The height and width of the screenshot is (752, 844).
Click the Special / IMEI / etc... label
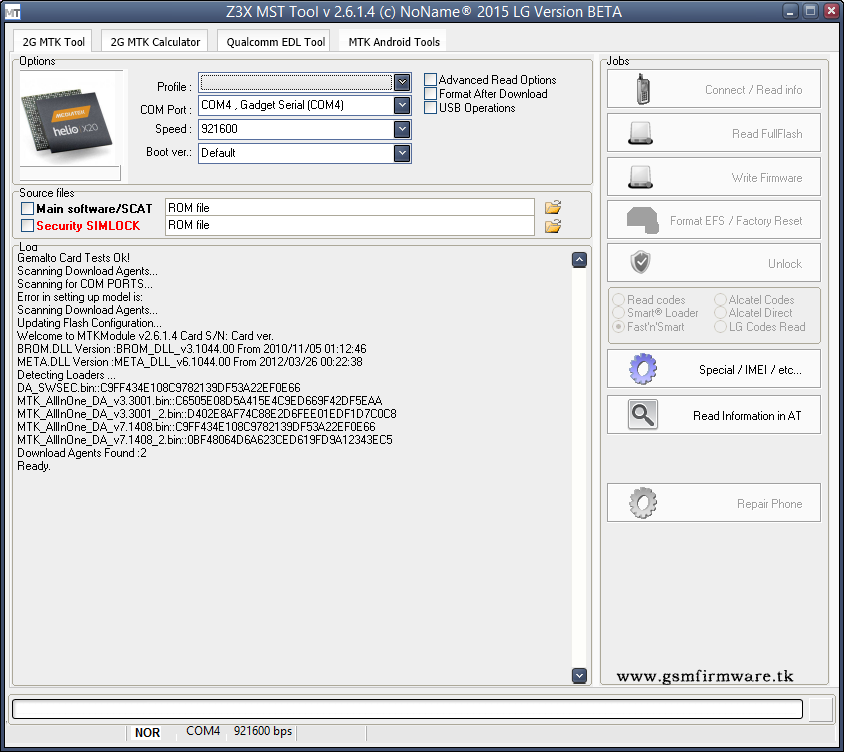click(750, 370)
